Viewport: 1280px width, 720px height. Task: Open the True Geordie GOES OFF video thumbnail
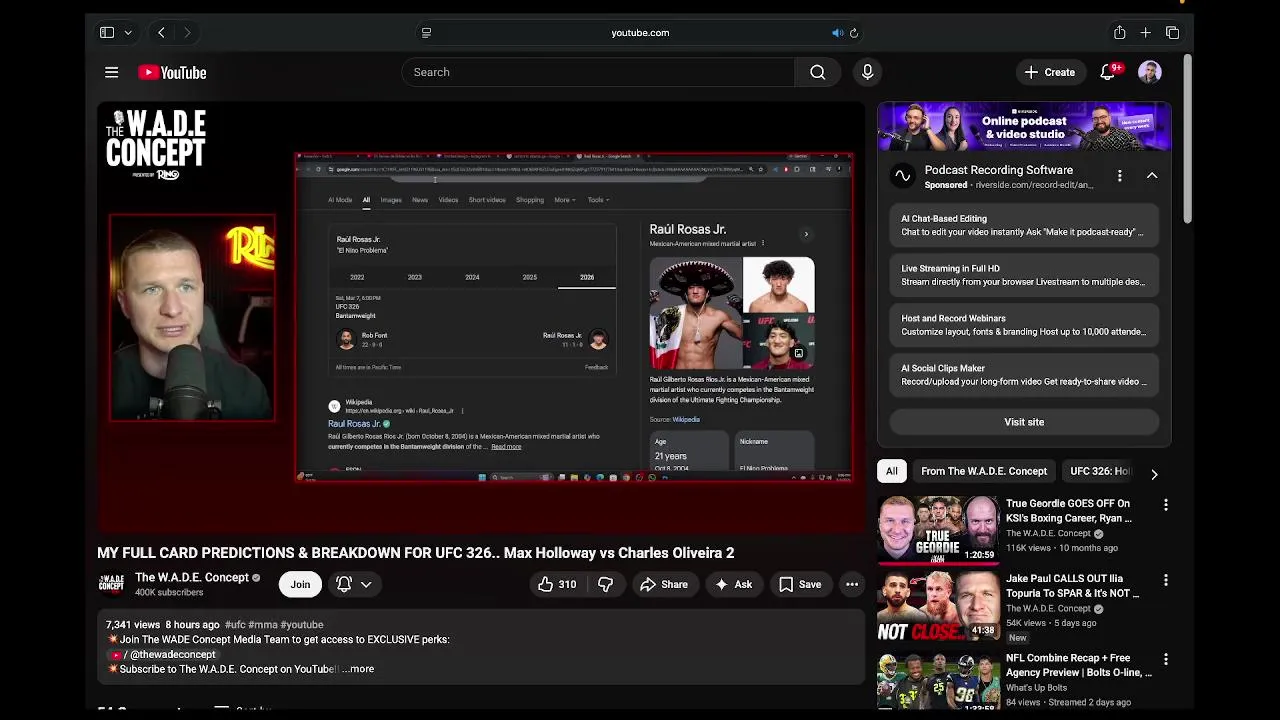pos(938,529)
